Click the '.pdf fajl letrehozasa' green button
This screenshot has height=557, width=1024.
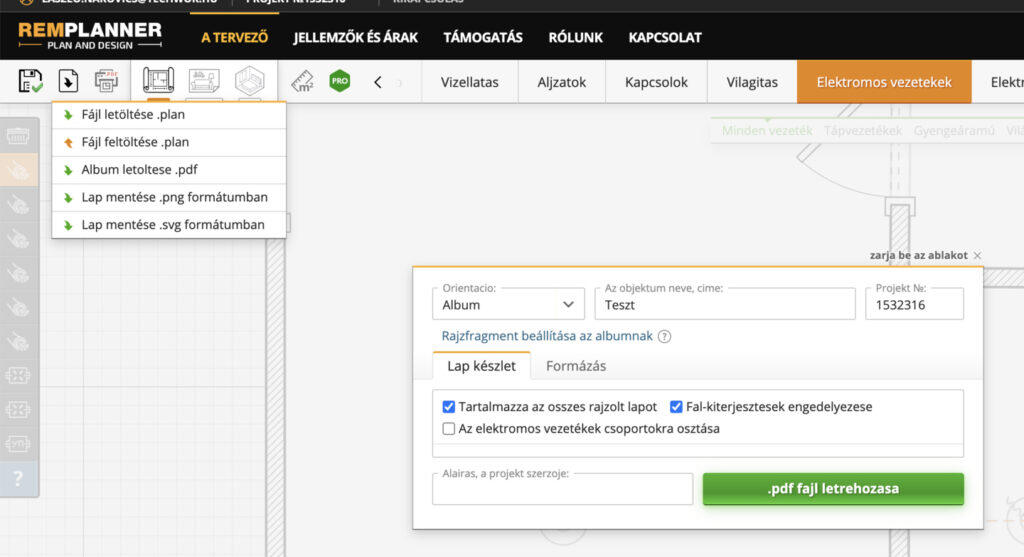coord(833,488)
